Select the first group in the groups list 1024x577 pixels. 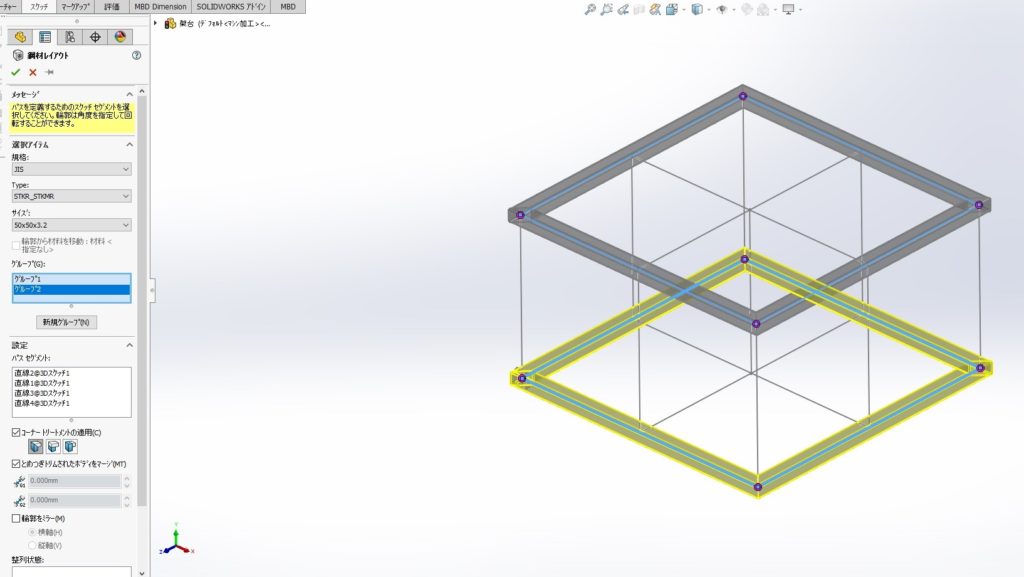71,279
